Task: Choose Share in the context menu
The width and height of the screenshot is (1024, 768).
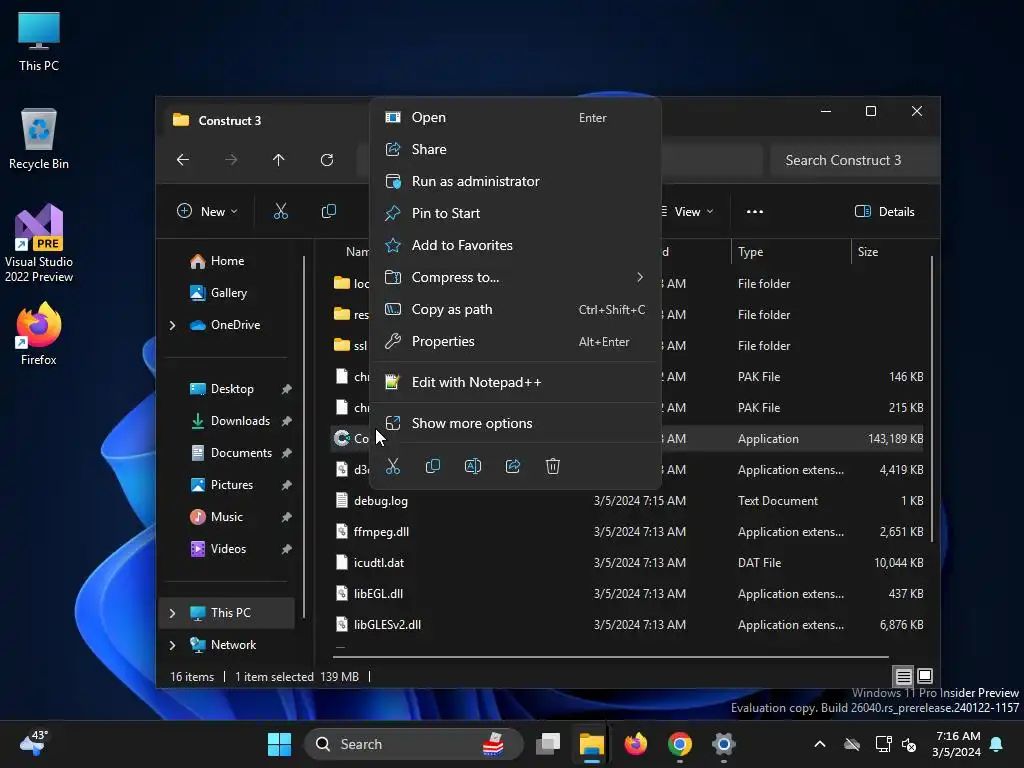Action: pyautogui.click(x=516, y=150)
